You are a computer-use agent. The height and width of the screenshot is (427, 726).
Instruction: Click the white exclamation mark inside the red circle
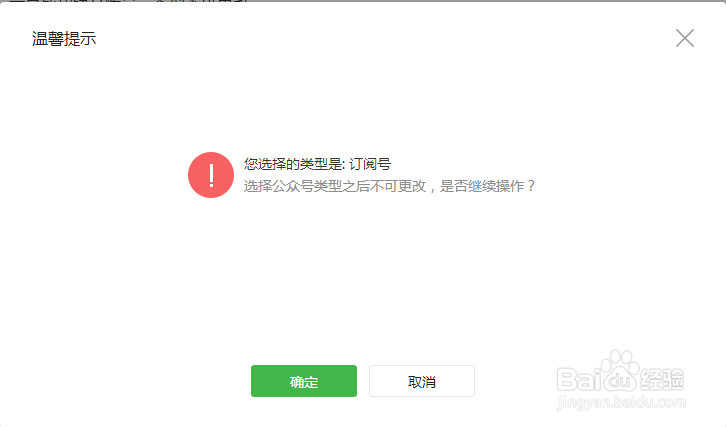click(211, 175)
